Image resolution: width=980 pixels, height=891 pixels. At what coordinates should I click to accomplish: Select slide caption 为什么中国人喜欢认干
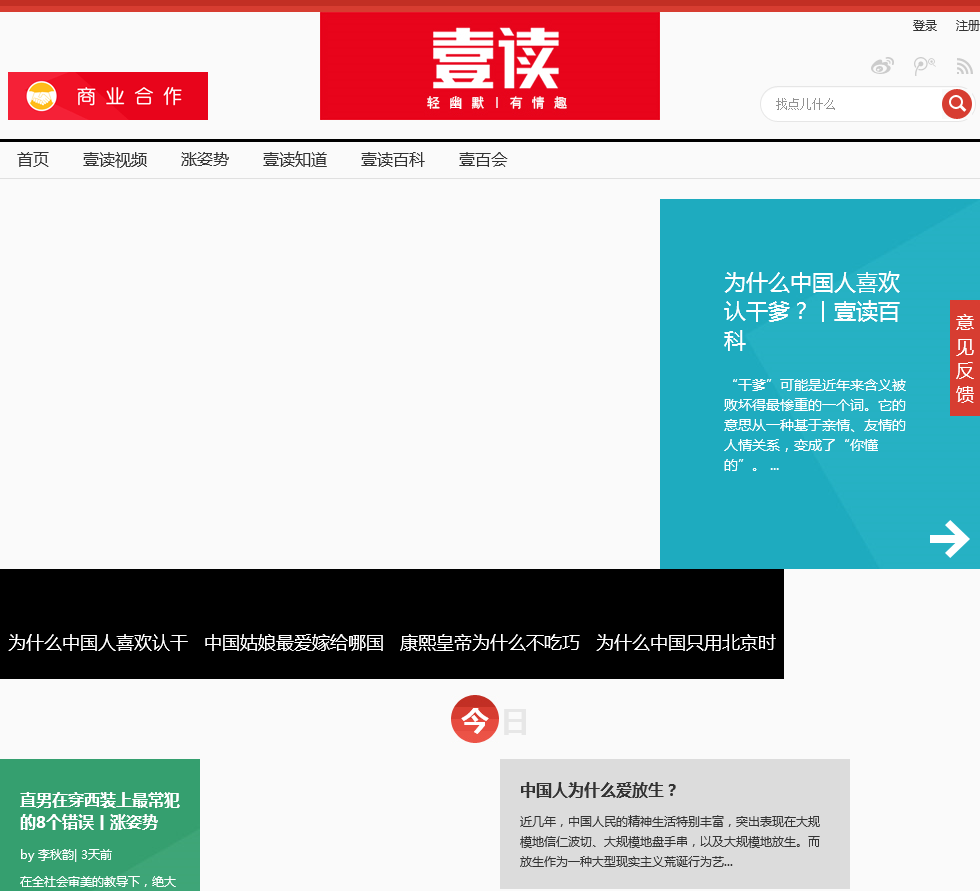tap(98, 642)
